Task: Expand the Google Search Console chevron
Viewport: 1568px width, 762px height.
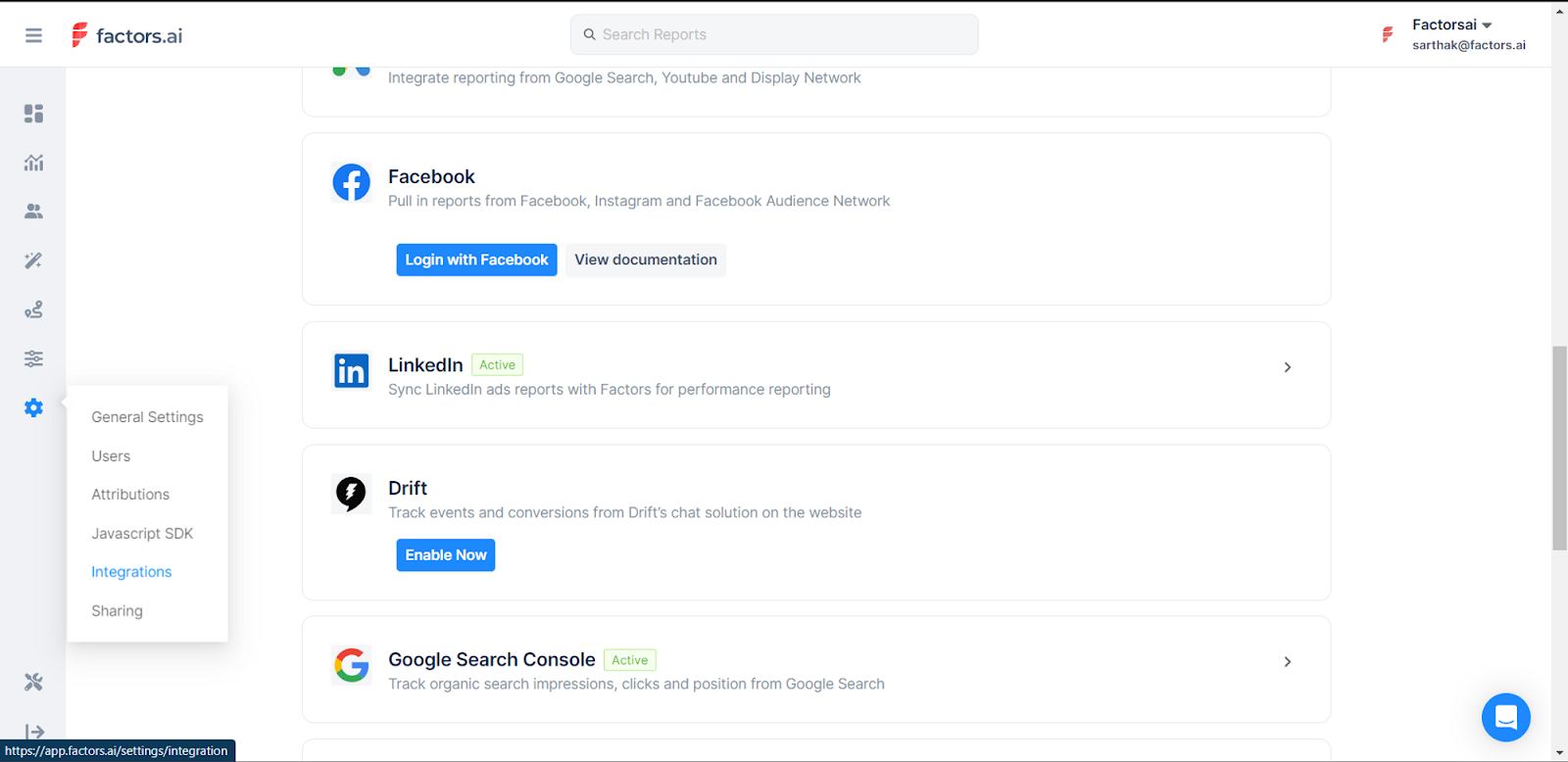Action: [x=1288, y=662]
